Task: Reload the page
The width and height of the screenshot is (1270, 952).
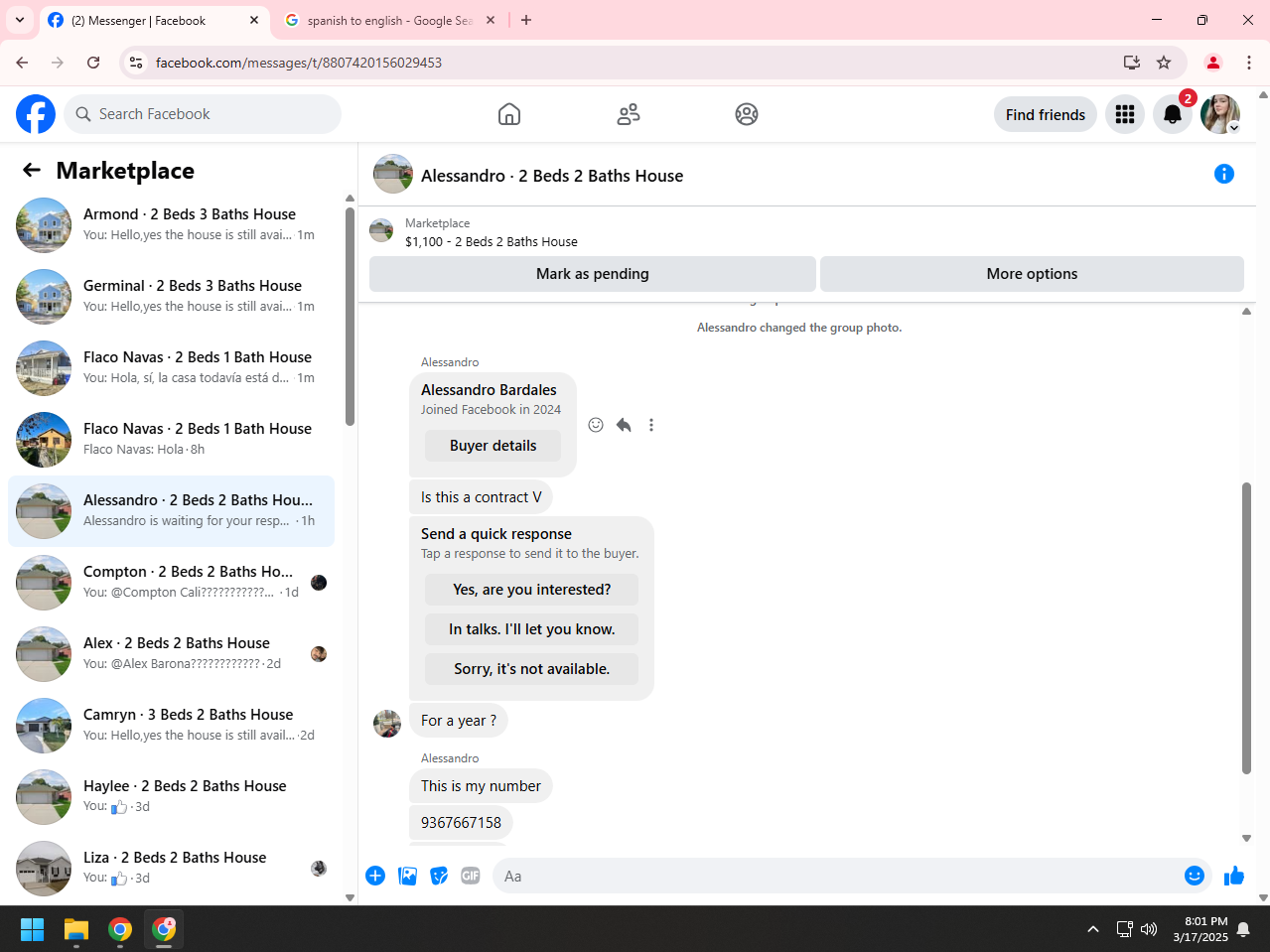Action: pos(93,63)
